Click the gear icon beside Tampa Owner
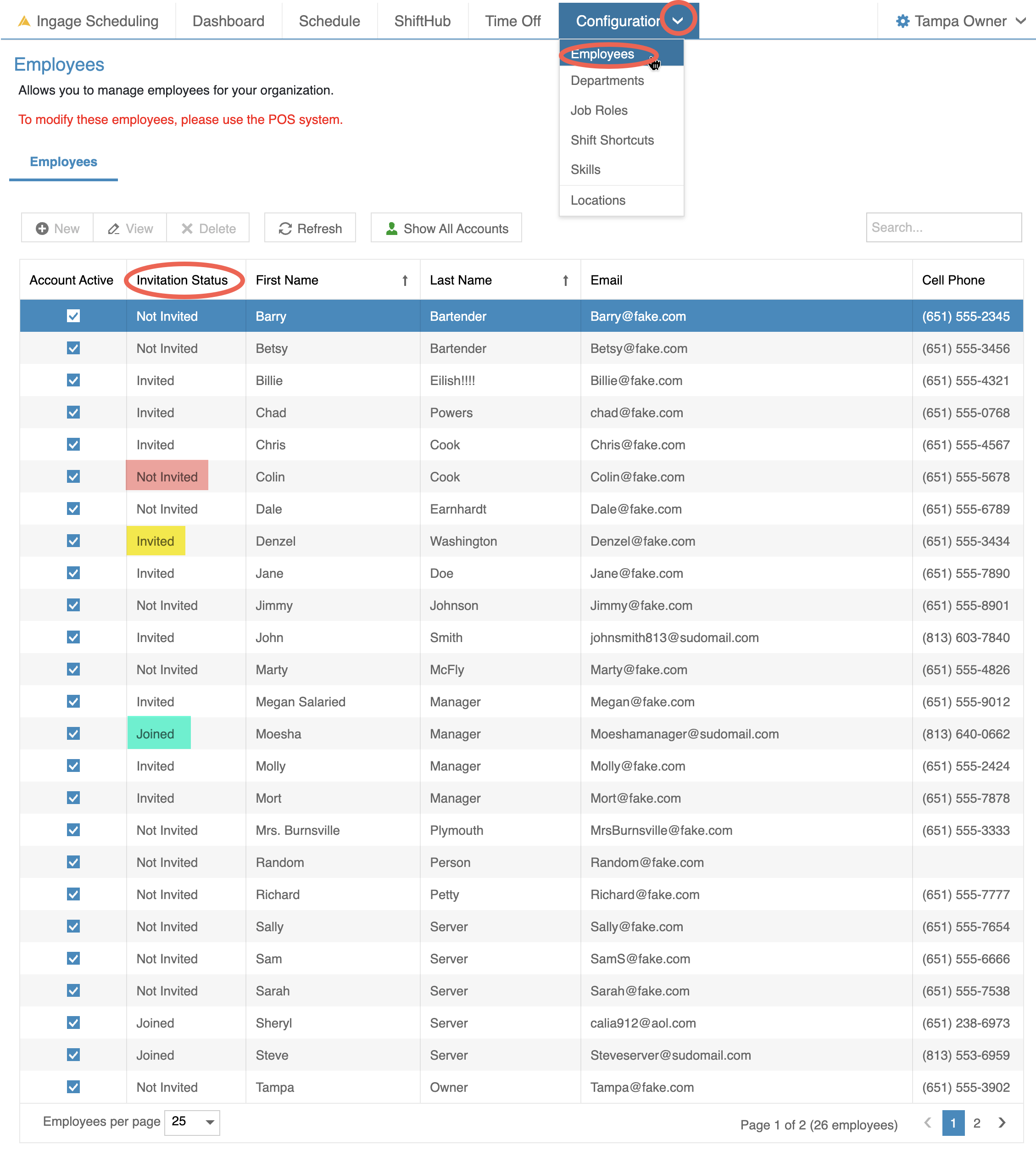 click(902, 21)
